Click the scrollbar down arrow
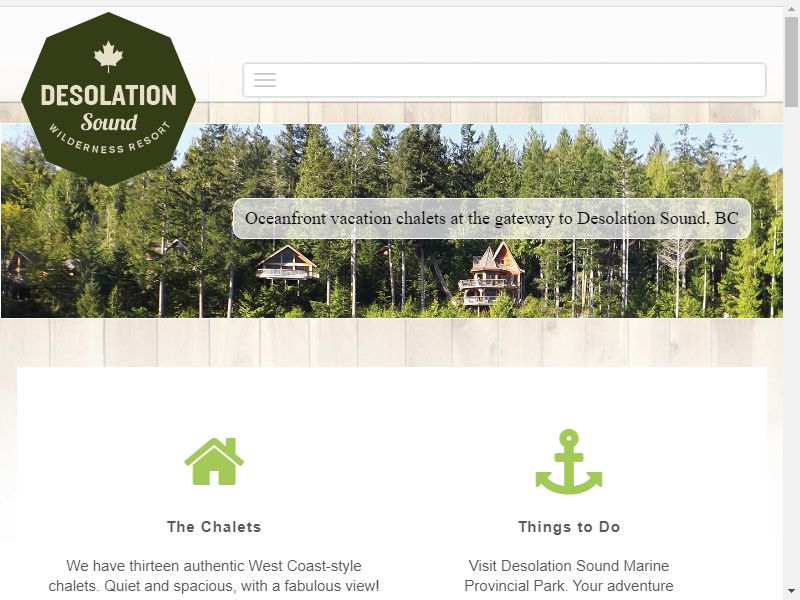This screenshot has height=600, width=800. 792,591
